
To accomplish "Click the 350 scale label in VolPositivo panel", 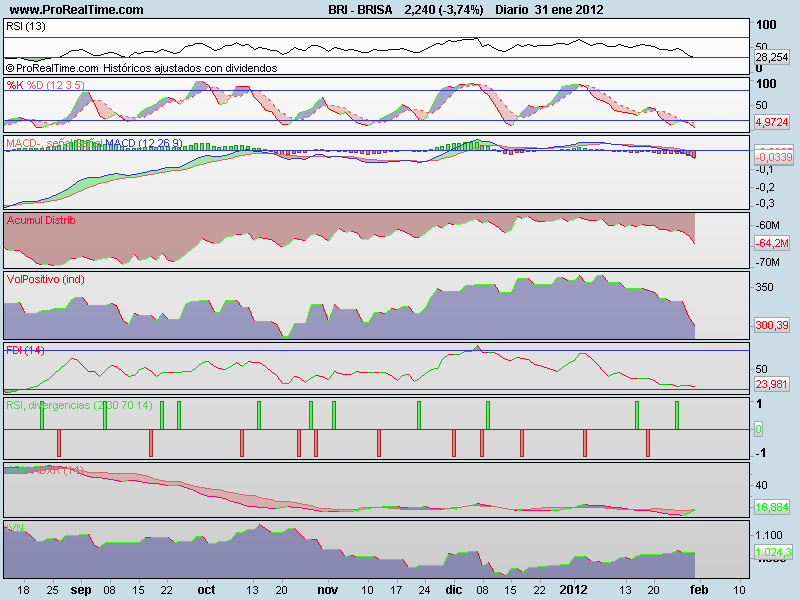I will click(764, 287).
